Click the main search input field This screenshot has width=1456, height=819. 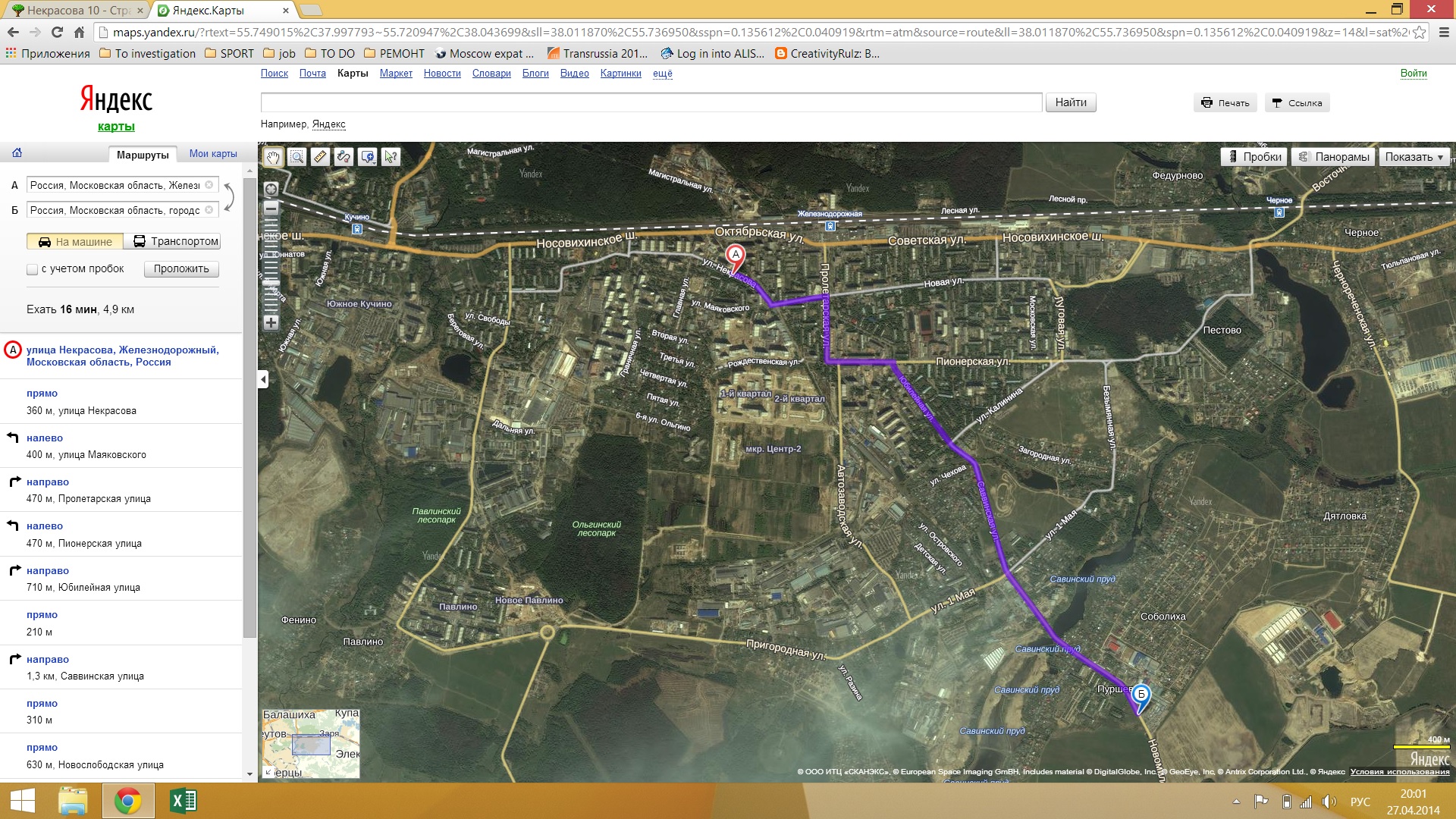[651, 102]
